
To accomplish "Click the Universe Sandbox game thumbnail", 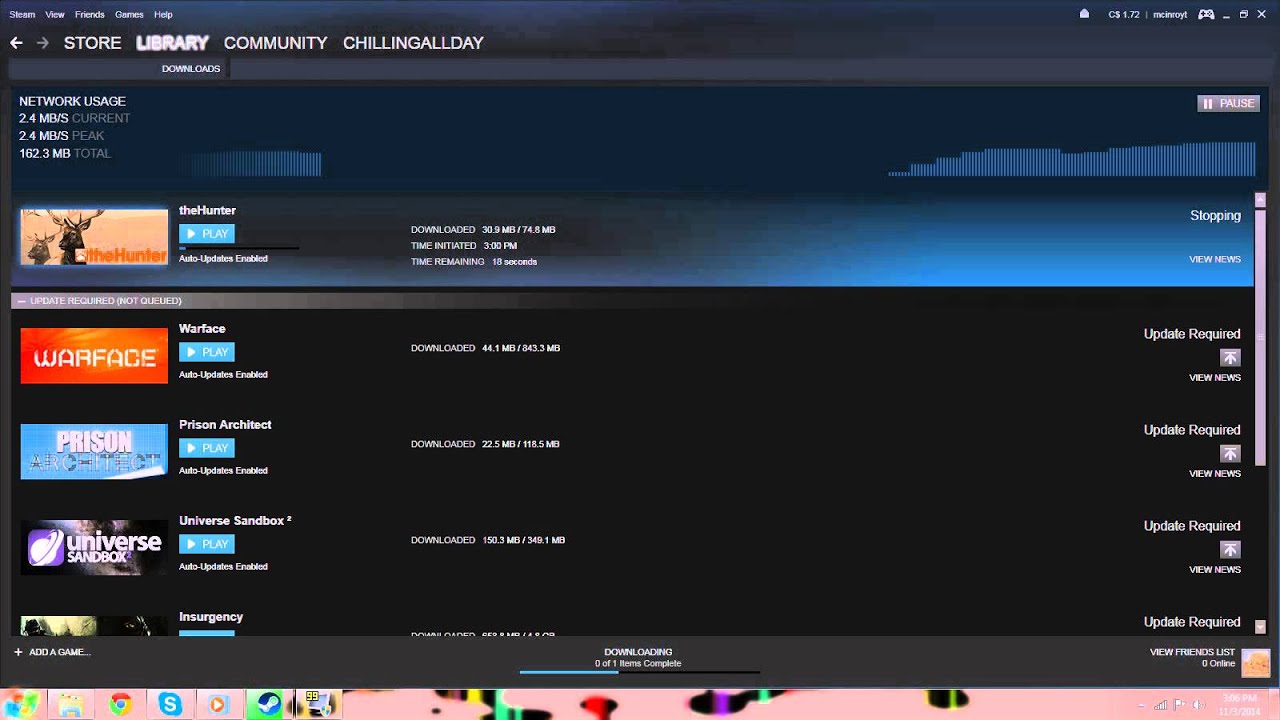I will [x=94, y=547].
